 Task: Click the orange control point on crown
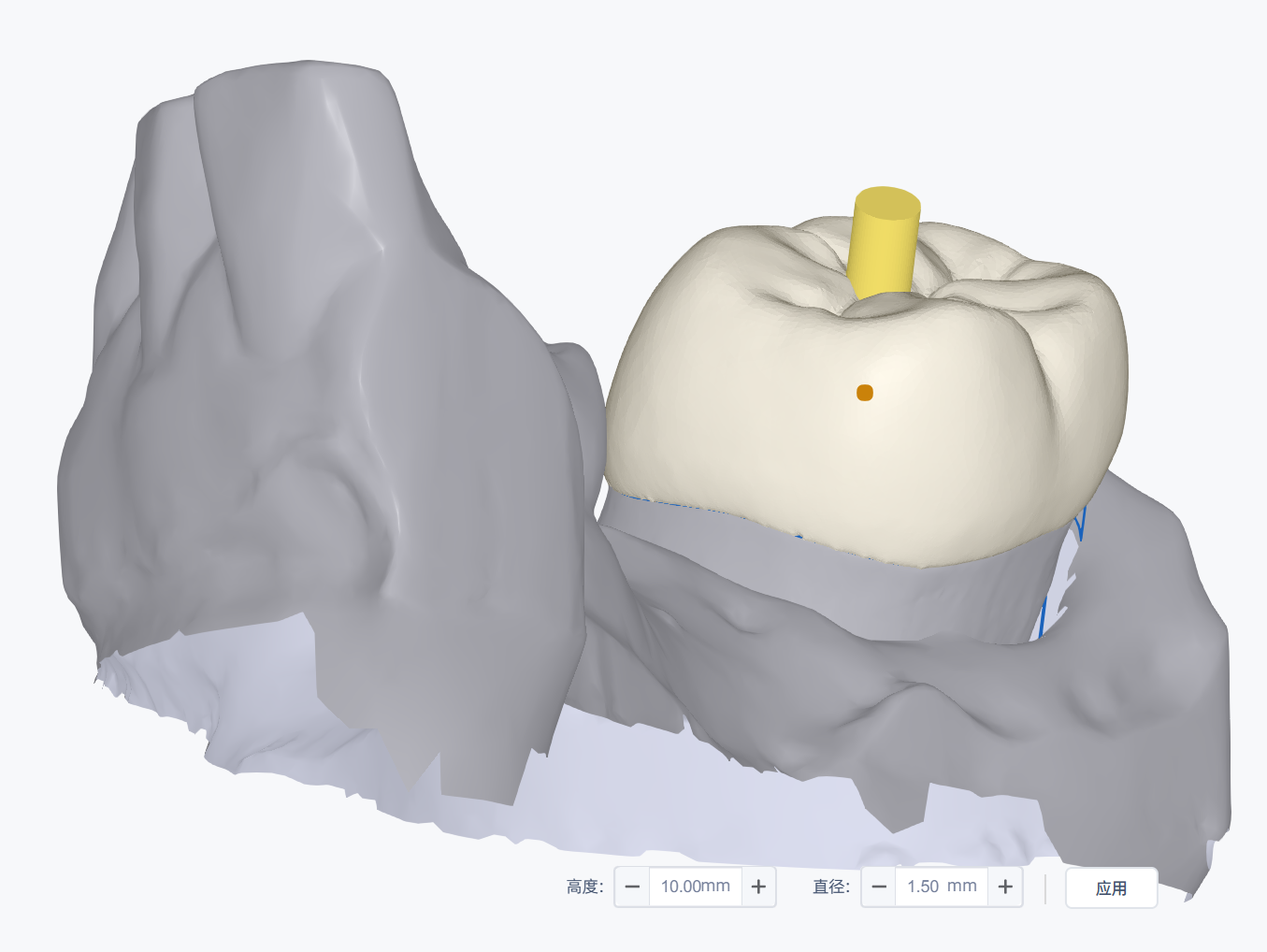(865, 393)
